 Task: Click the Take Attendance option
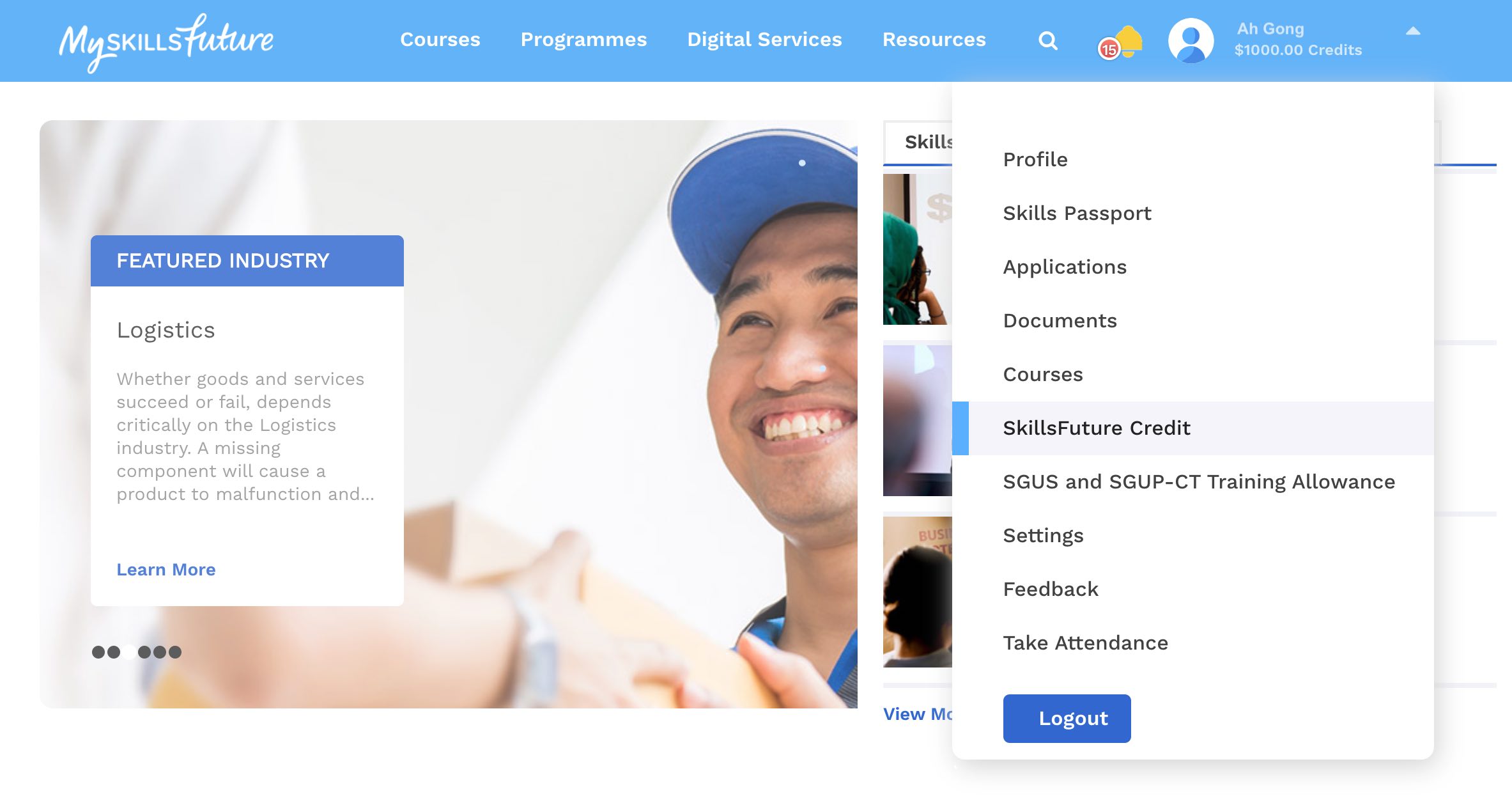(1085, 642)
